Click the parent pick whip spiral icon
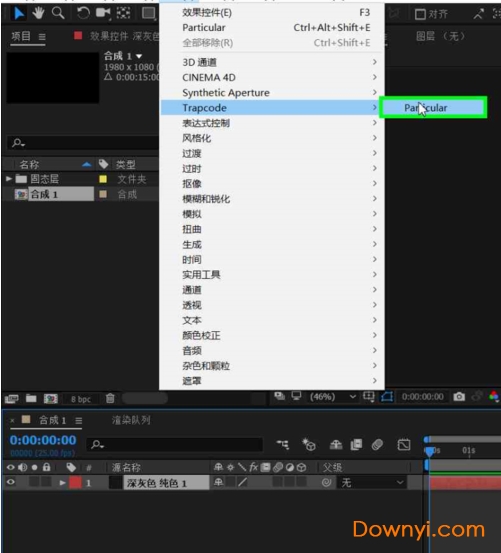 pos(326,482)
